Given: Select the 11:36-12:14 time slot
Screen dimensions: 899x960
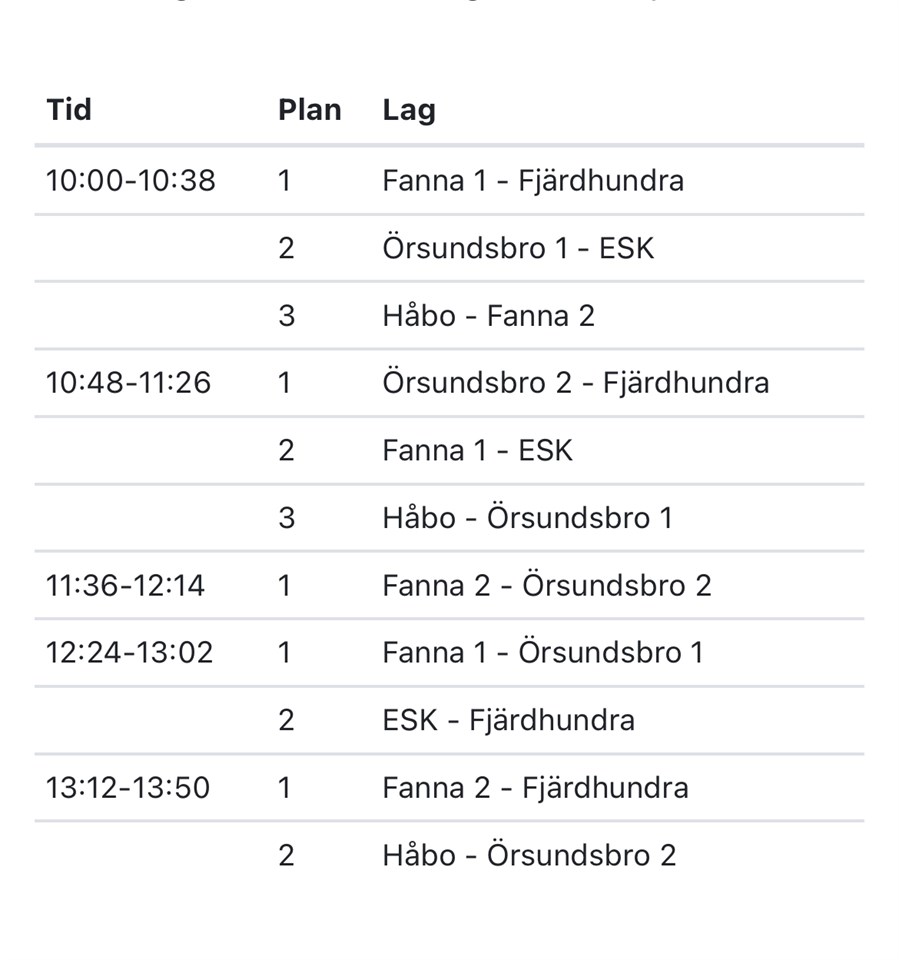Looking at the screenshot, I should (126, 585).
